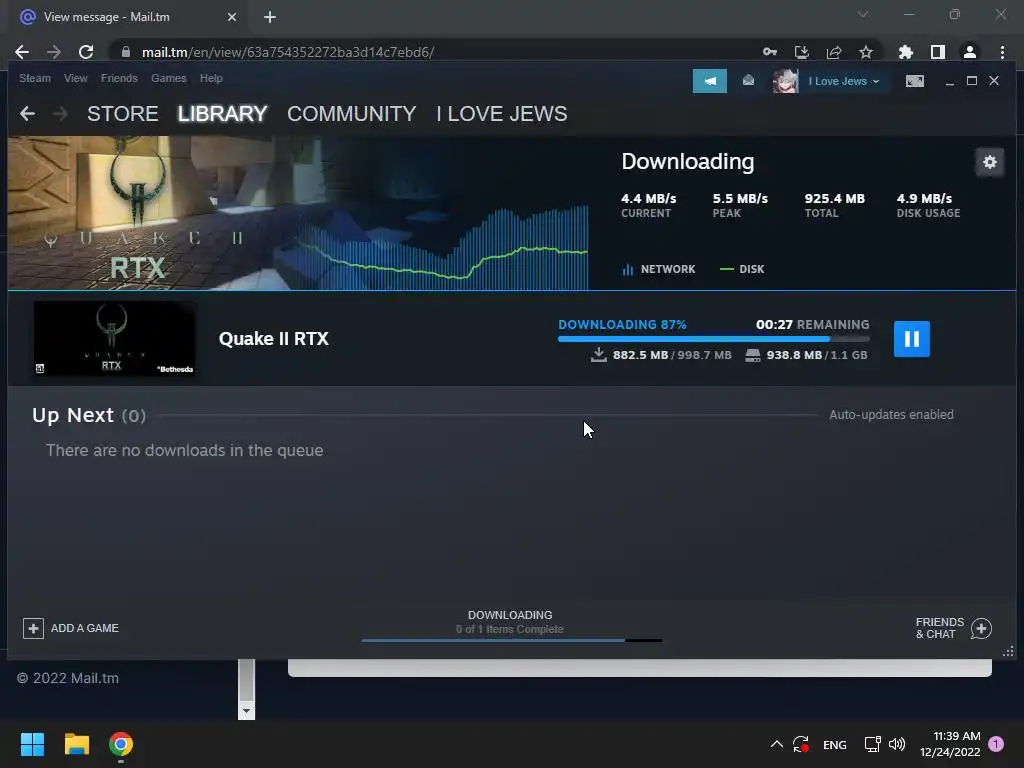This screenshot has height=768, width=1024.
Task: Click the downloaded size download icon
Action: coord(598,355)
